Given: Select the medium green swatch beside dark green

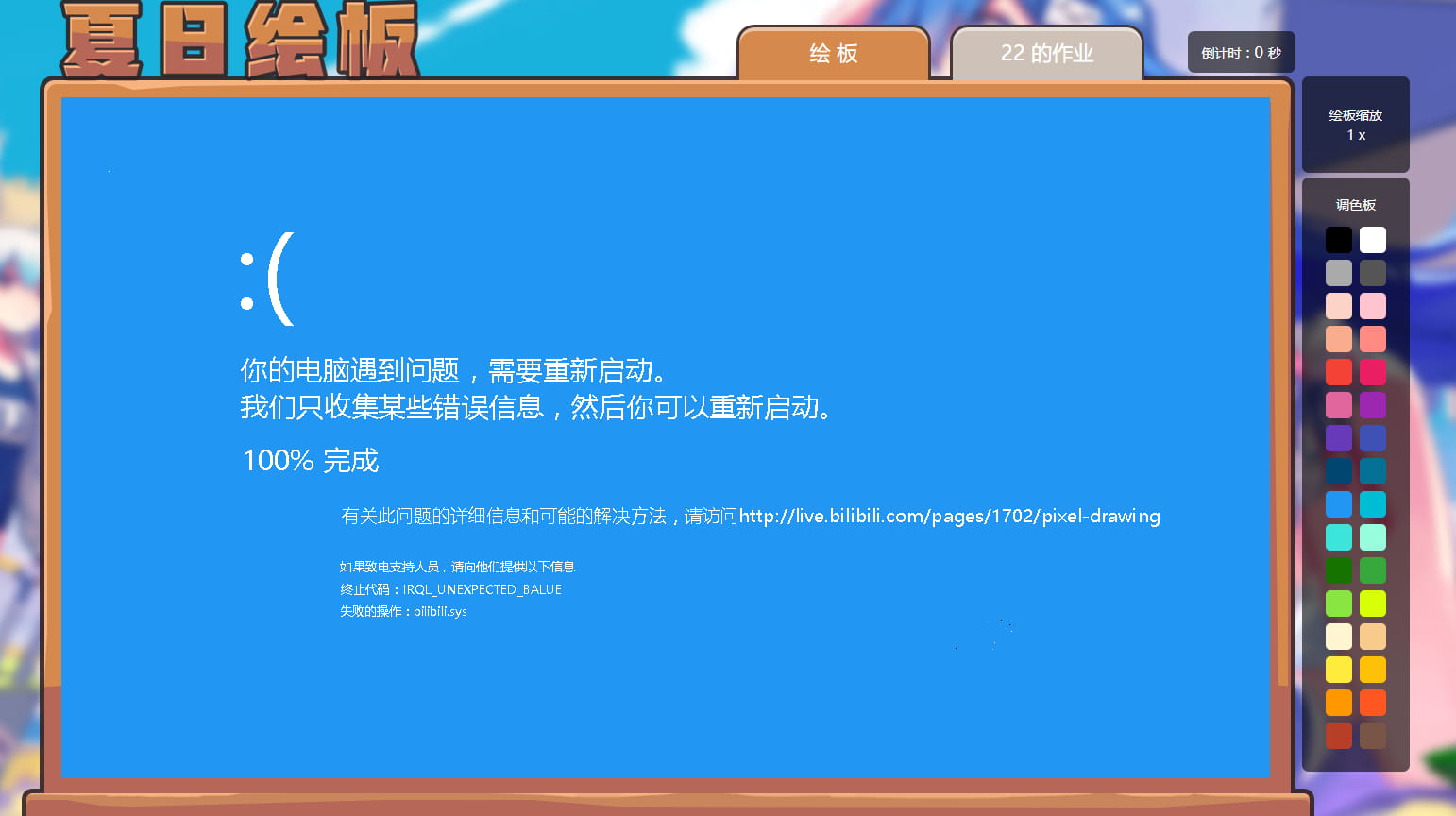Looking at the screenshot, I should (x=1373, y=570).
